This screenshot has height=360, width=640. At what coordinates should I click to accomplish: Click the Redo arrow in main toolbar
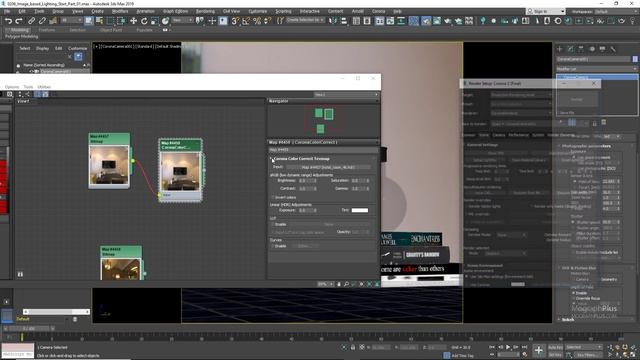point(19,21)
